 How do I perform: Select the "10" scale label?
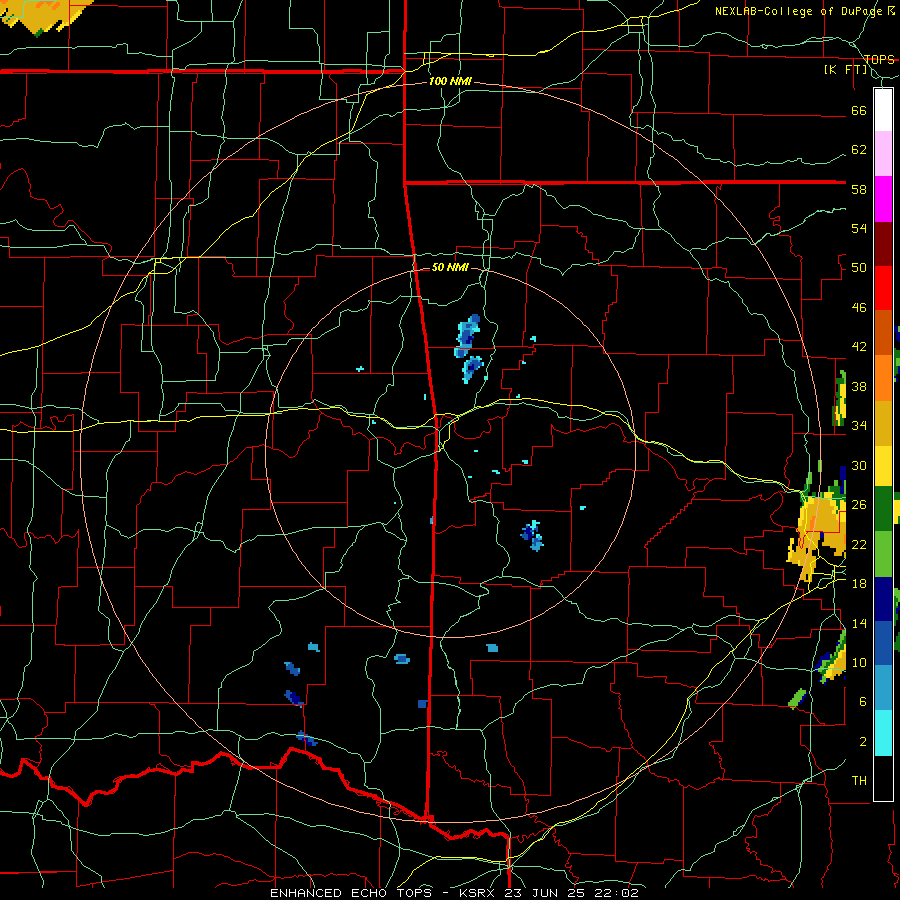tap(859, 662)
